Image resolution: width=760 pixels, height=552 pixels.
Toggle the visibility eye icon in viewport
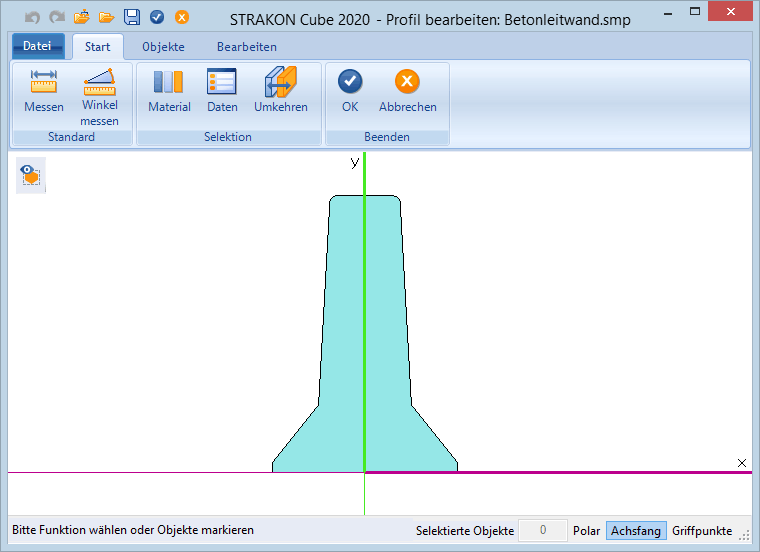(31, 175)
